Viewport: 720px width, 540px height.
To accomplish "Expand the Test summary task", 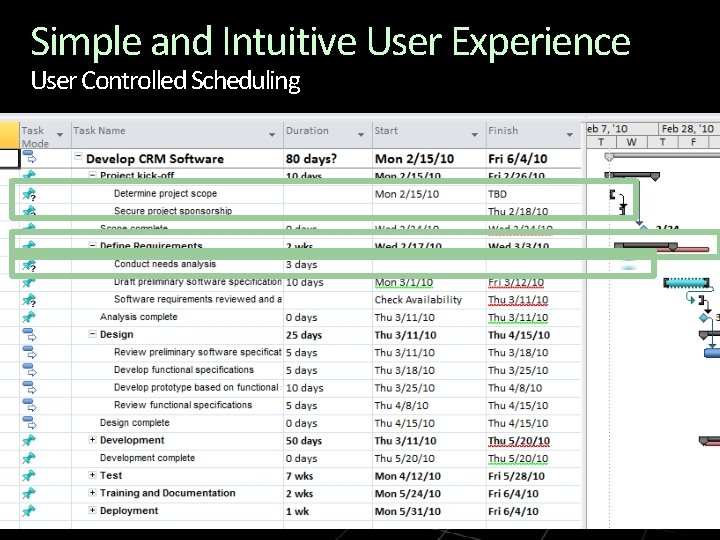I will coord(92,475).
